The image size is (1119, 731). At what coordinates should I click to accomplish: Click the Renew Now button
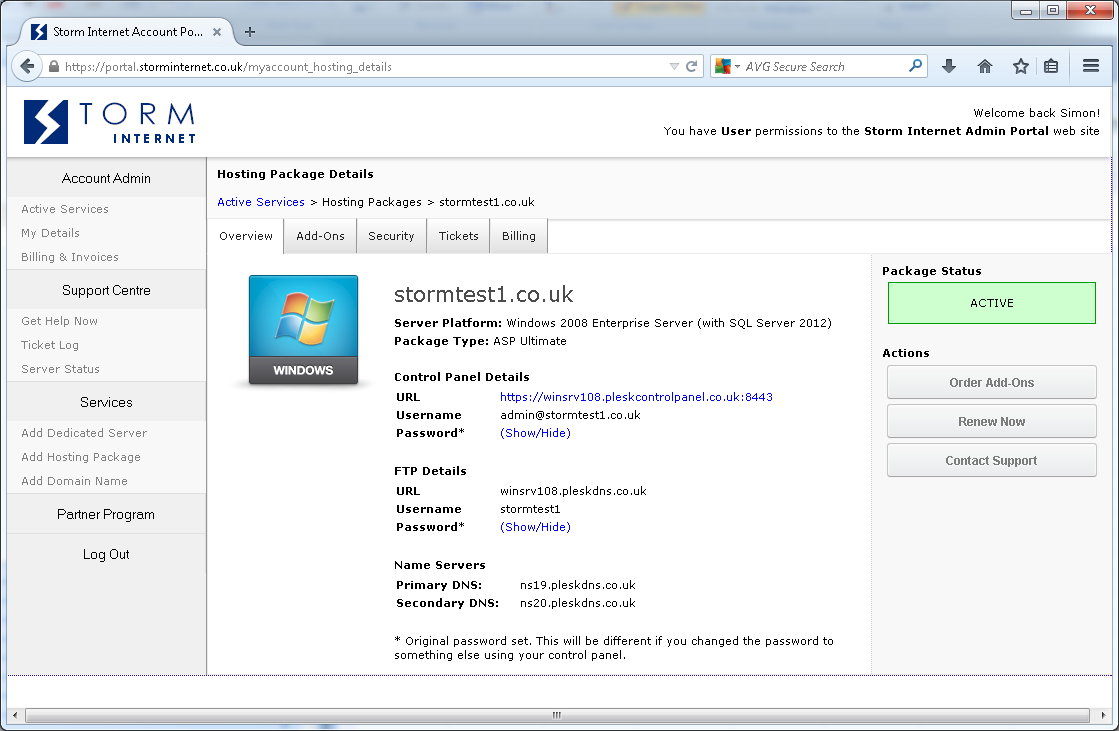[x=991, y=421]
